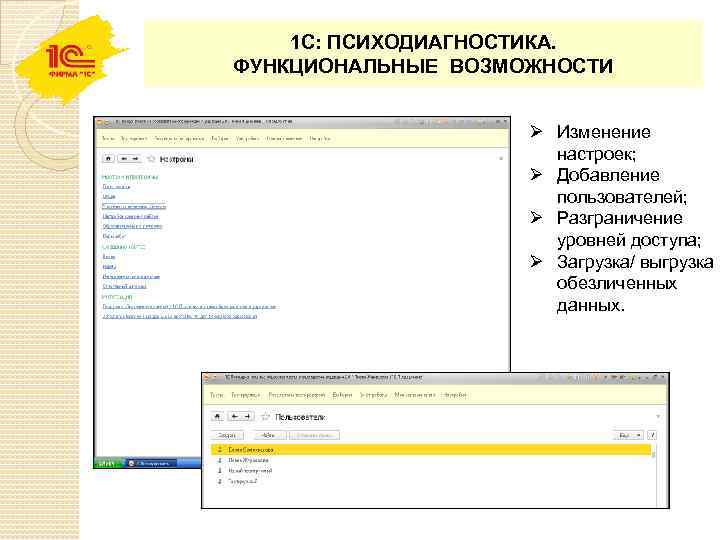The width and height of the screenshot is (720, 540).
Task: Open the Тесты menu in the Пользователи window
Action: click(x=216, y=395)
